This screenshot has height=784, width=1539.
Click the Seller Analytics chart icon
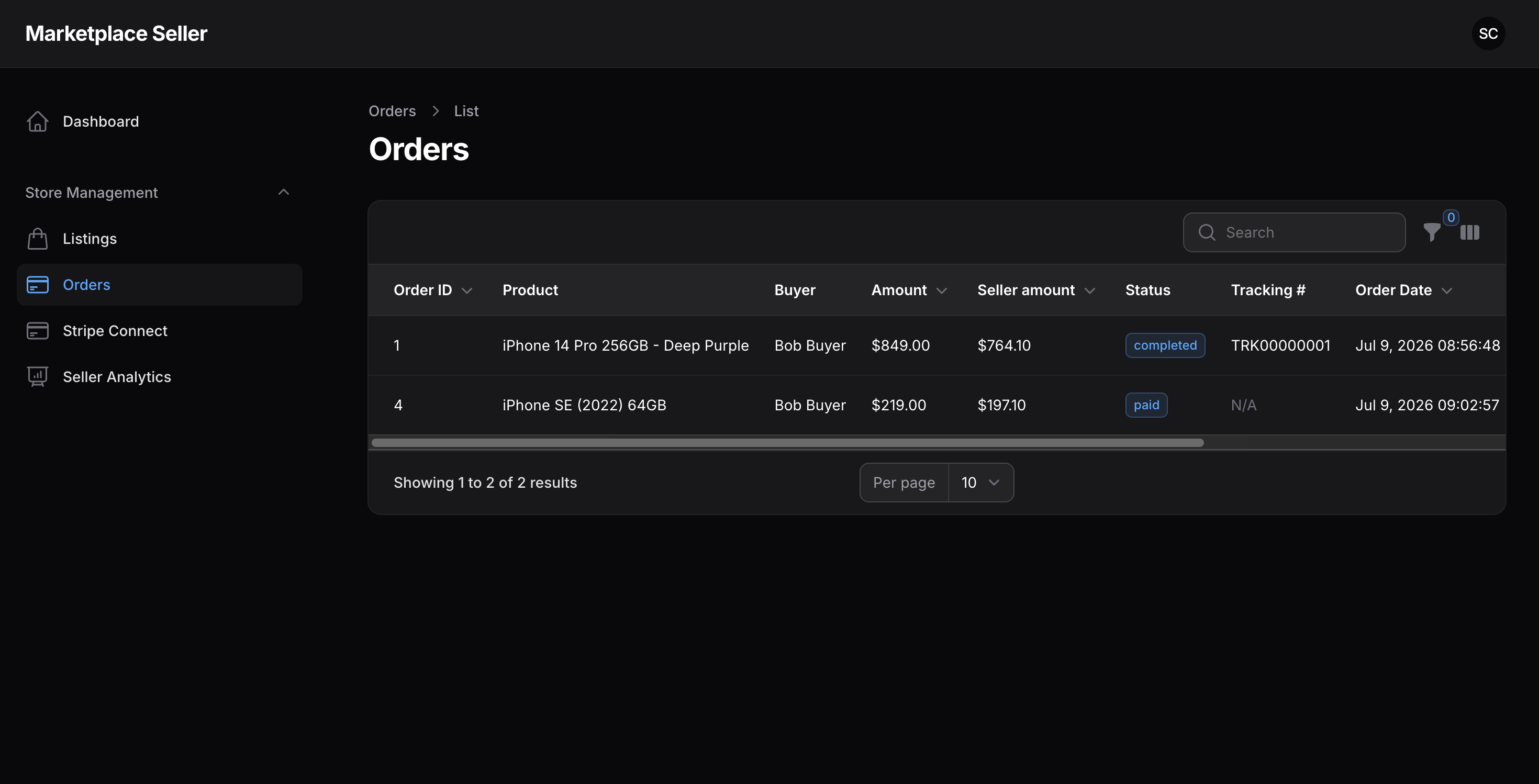(38, 377)
